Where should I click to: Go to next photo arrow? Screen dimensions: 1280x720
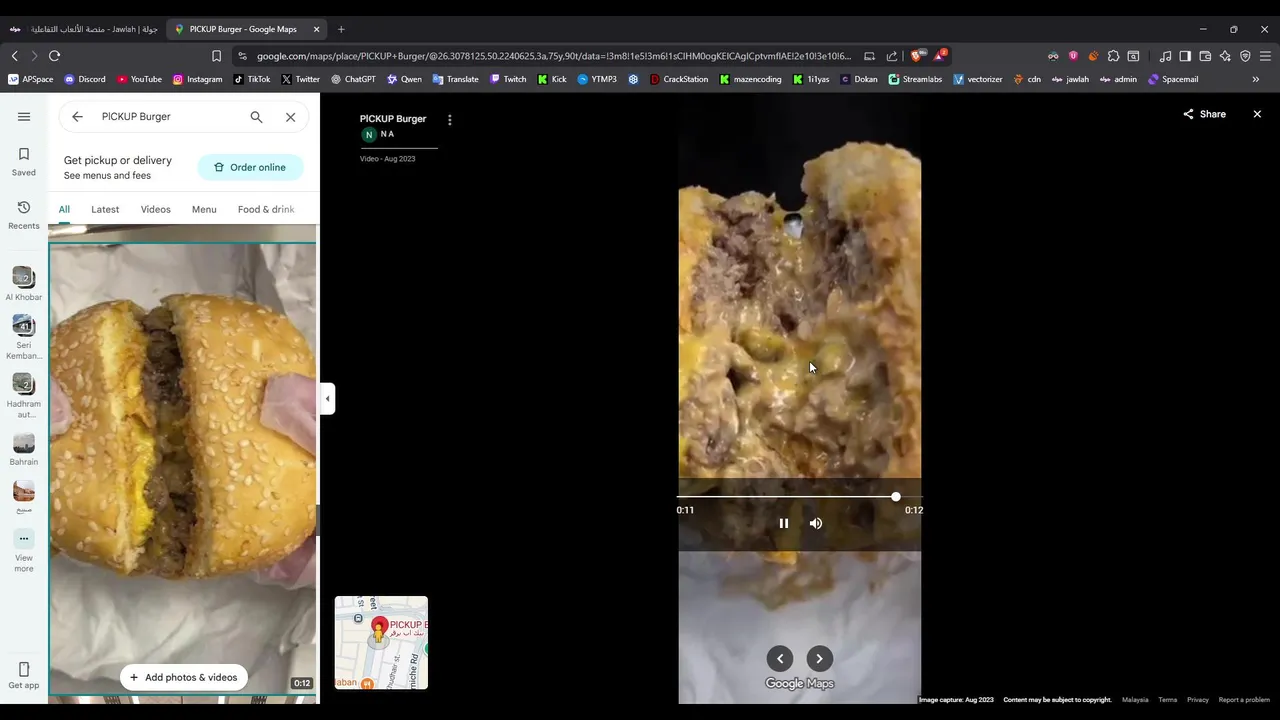coord(819,658)
